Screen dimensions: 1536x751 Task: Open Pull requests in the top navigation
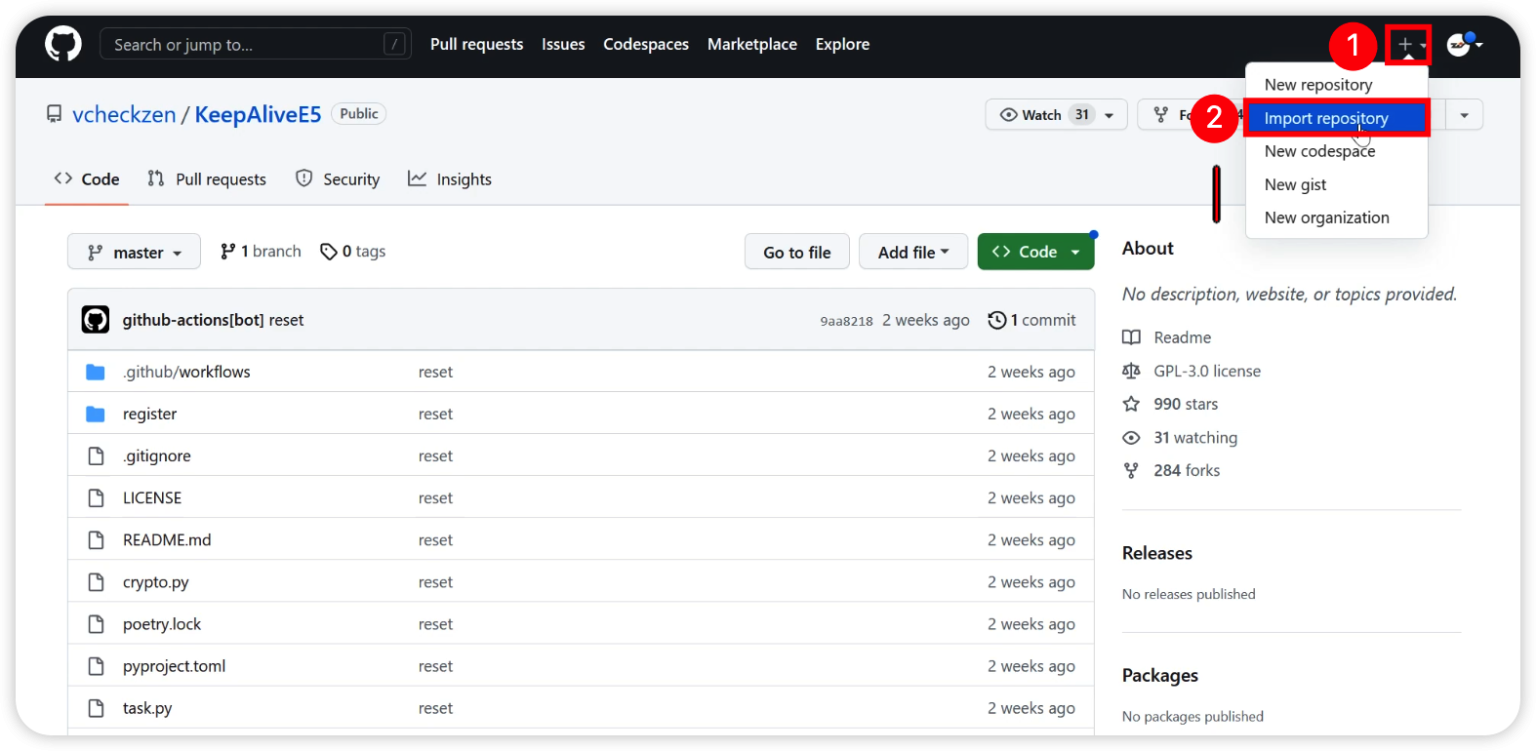click(x=476, y=44)
